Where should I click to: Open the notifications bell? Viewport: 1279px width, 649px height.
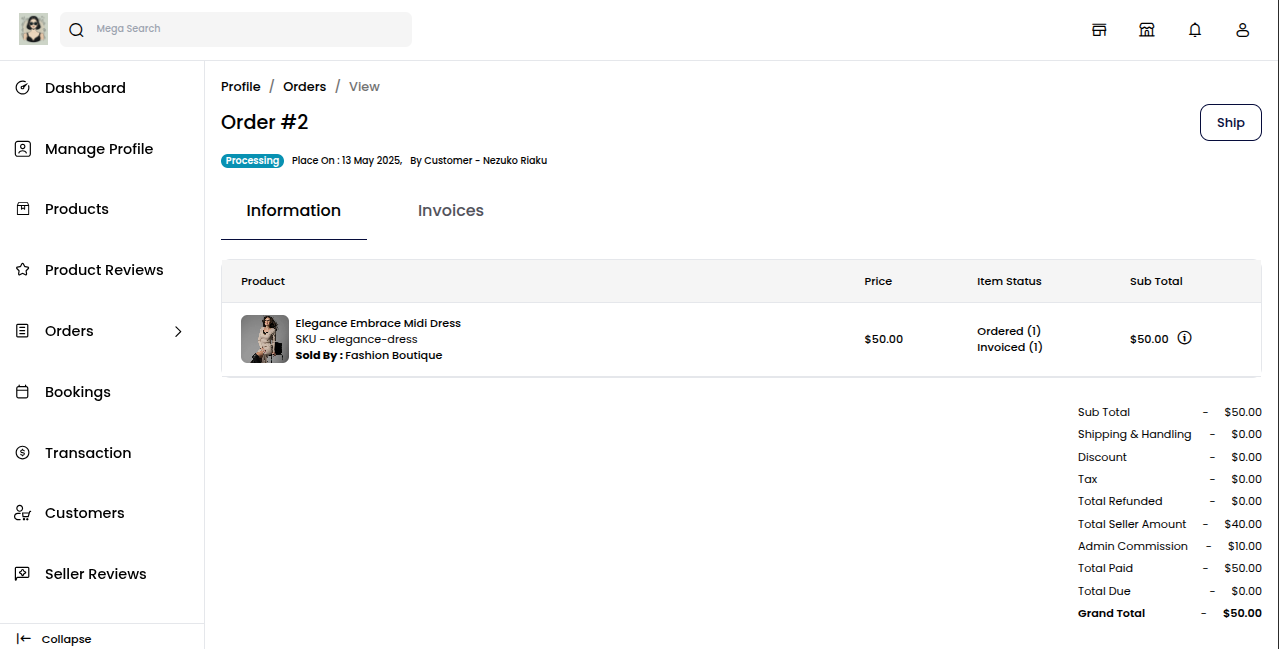(1195, 30)
